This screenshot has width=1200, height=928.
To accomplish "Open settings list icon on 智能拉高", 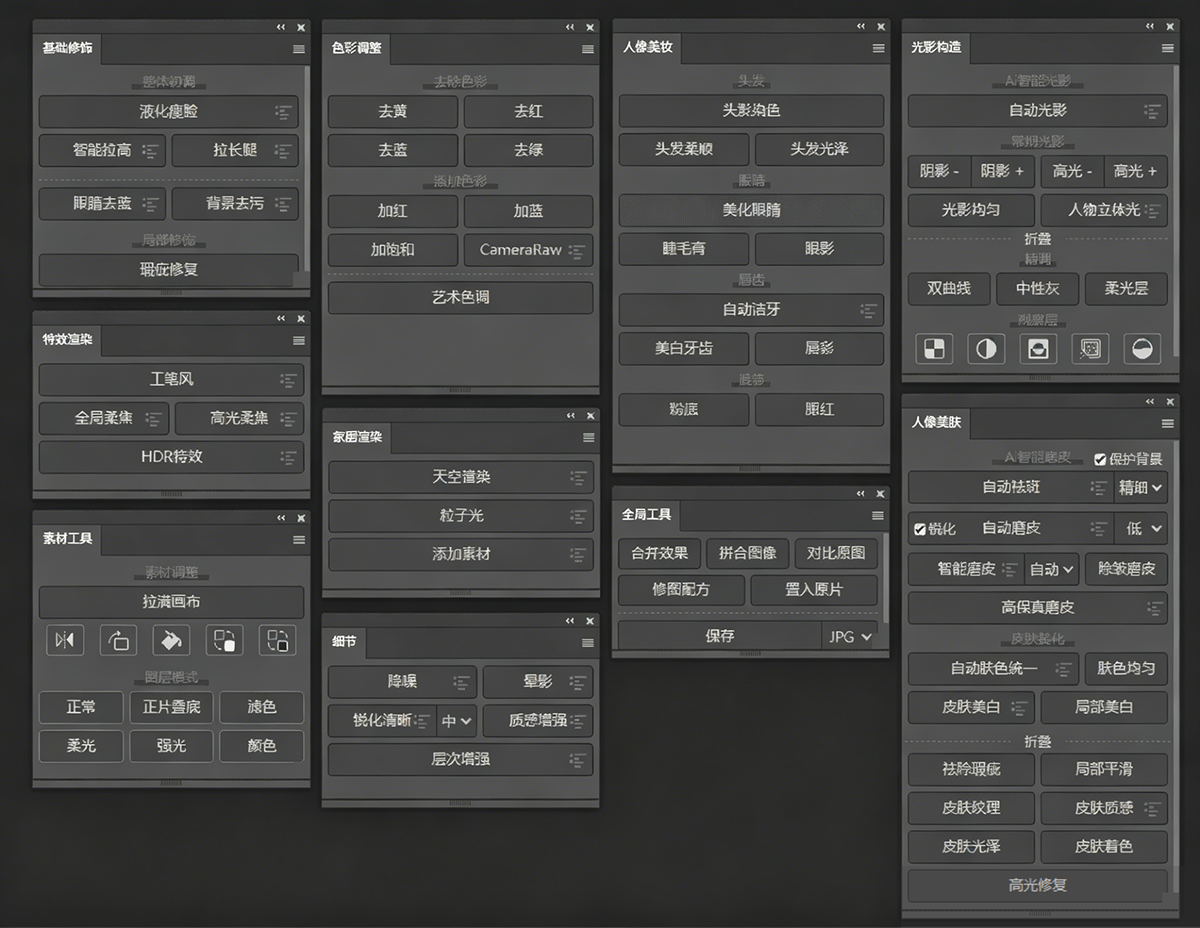I will pos(151,151).
